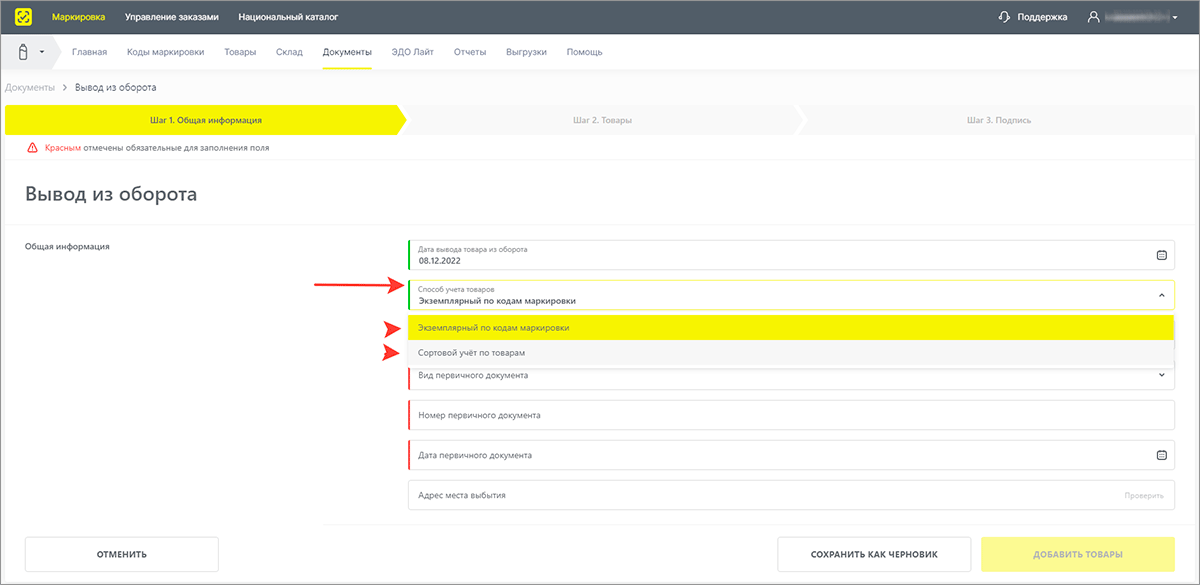This screenshot has height=585, width=1200.
Task: Open Управление заказами top menu
Action: pos(171,17)
